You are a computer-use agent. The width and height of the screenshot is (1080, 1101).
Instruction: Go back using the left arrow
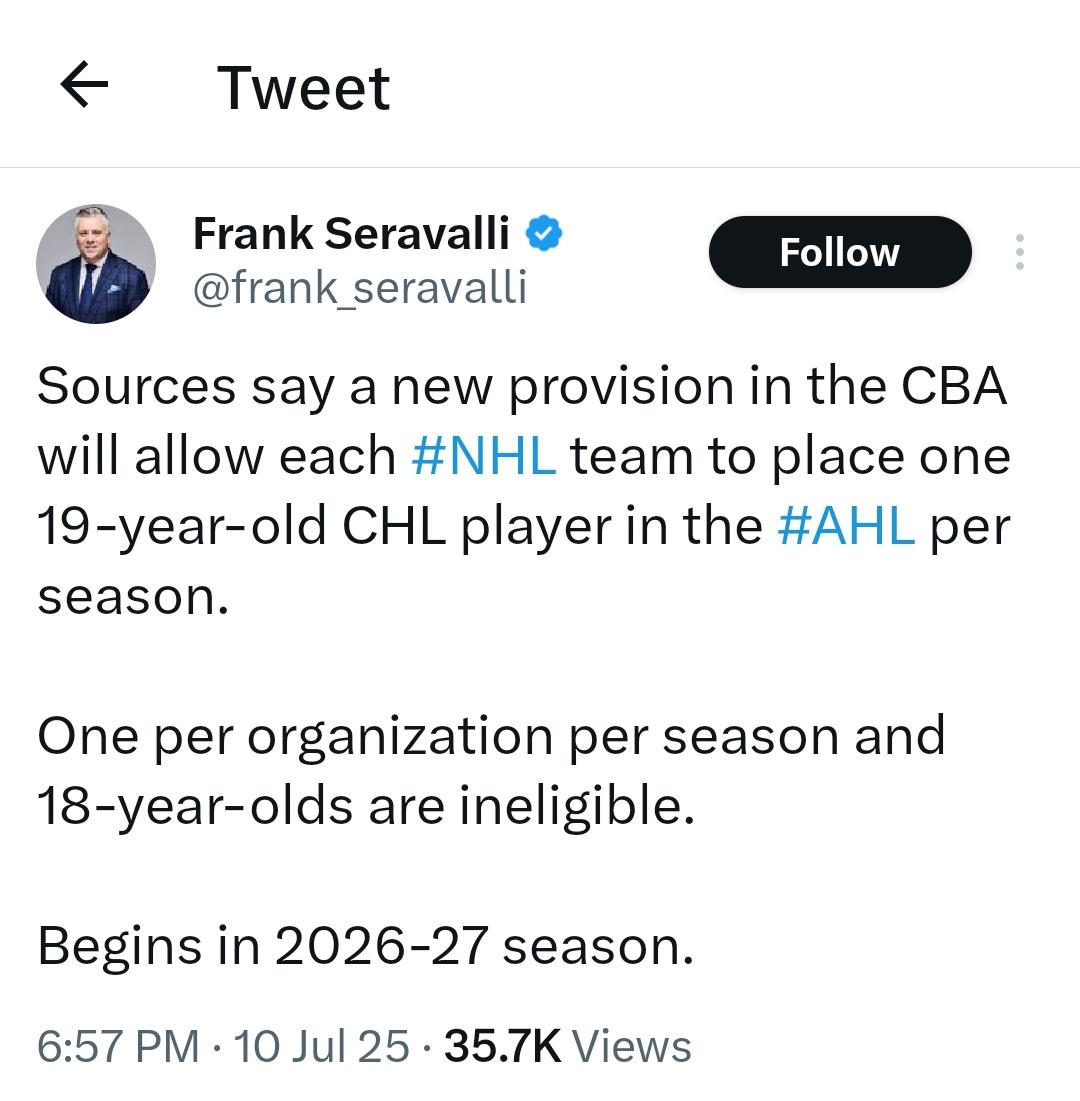click(84, 85)
